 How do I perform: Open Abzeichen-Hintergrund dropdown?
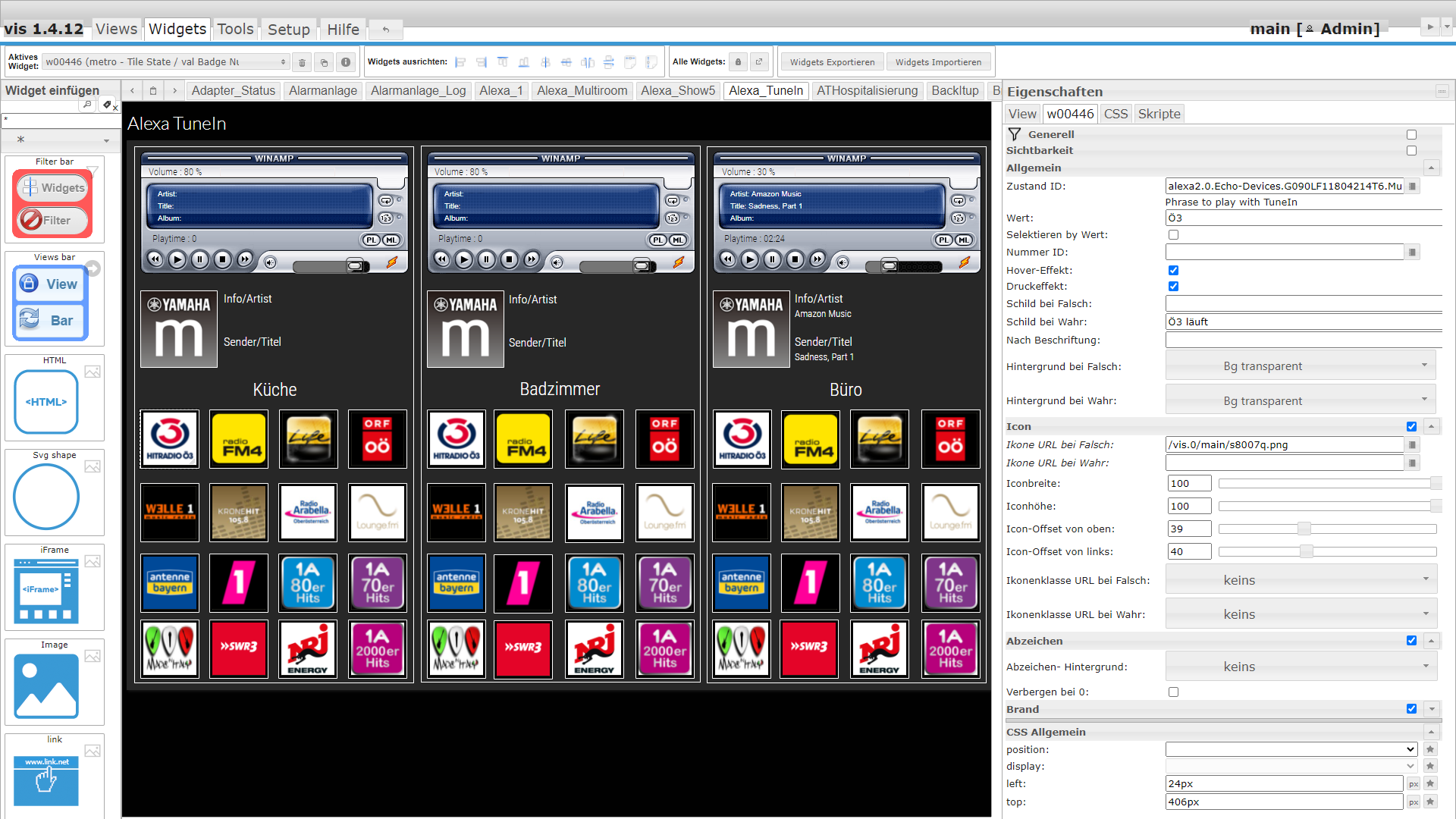click(1301, 667)
